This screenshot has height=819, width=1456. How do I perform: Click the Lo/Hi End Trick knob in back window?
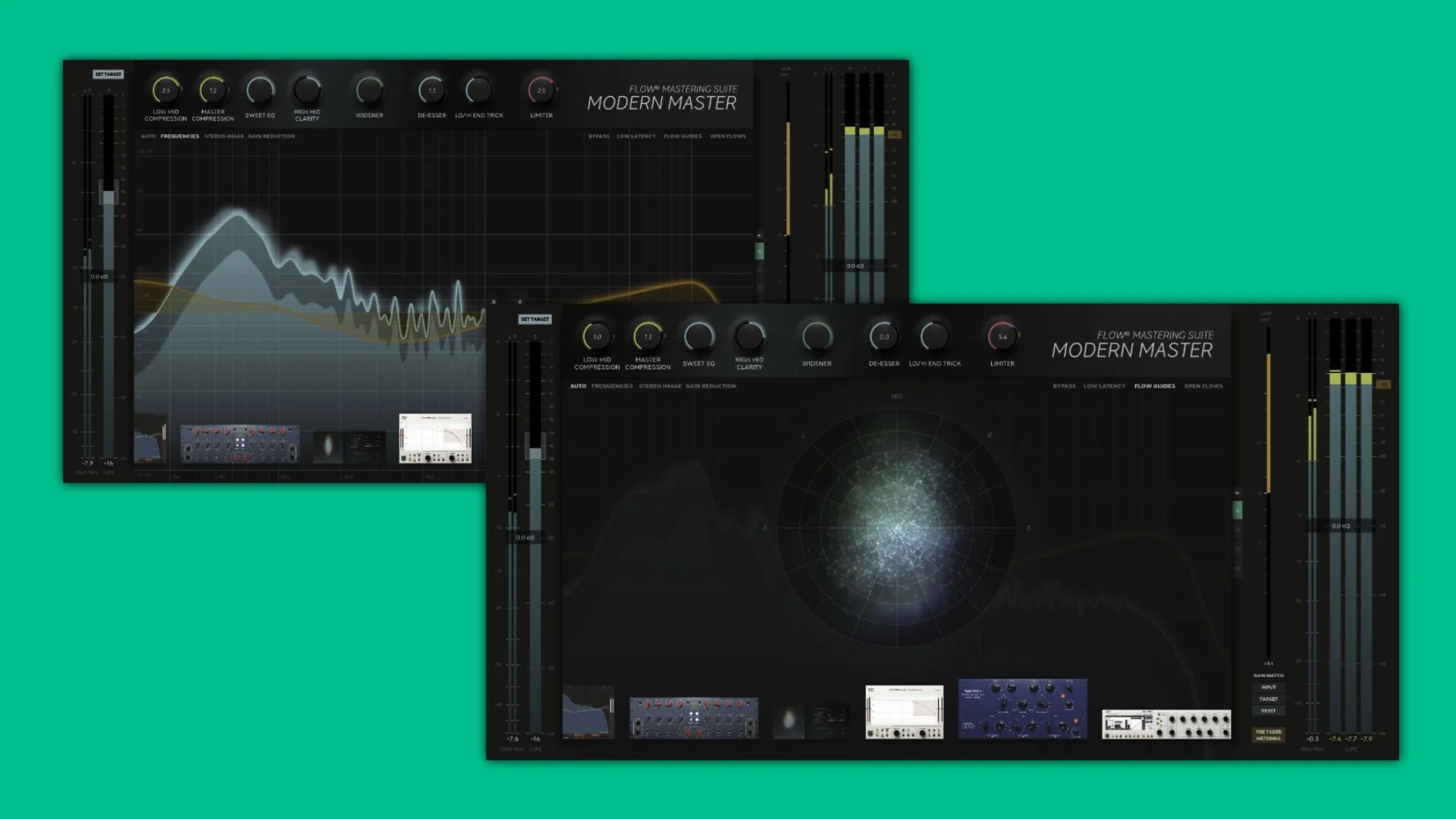tap(479, 91)
